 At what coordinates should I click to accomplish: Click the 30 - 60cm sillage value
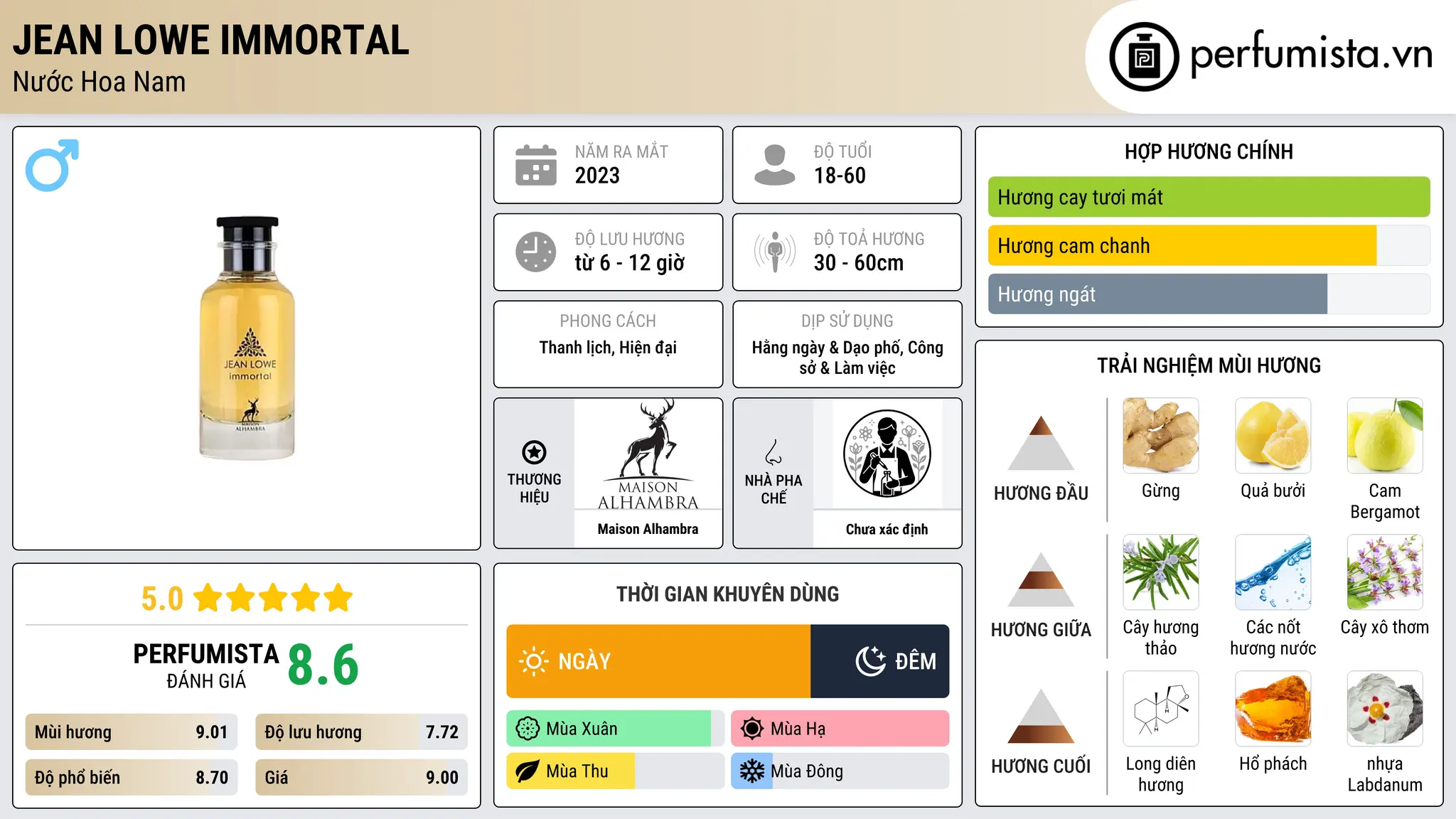[859, 263]
